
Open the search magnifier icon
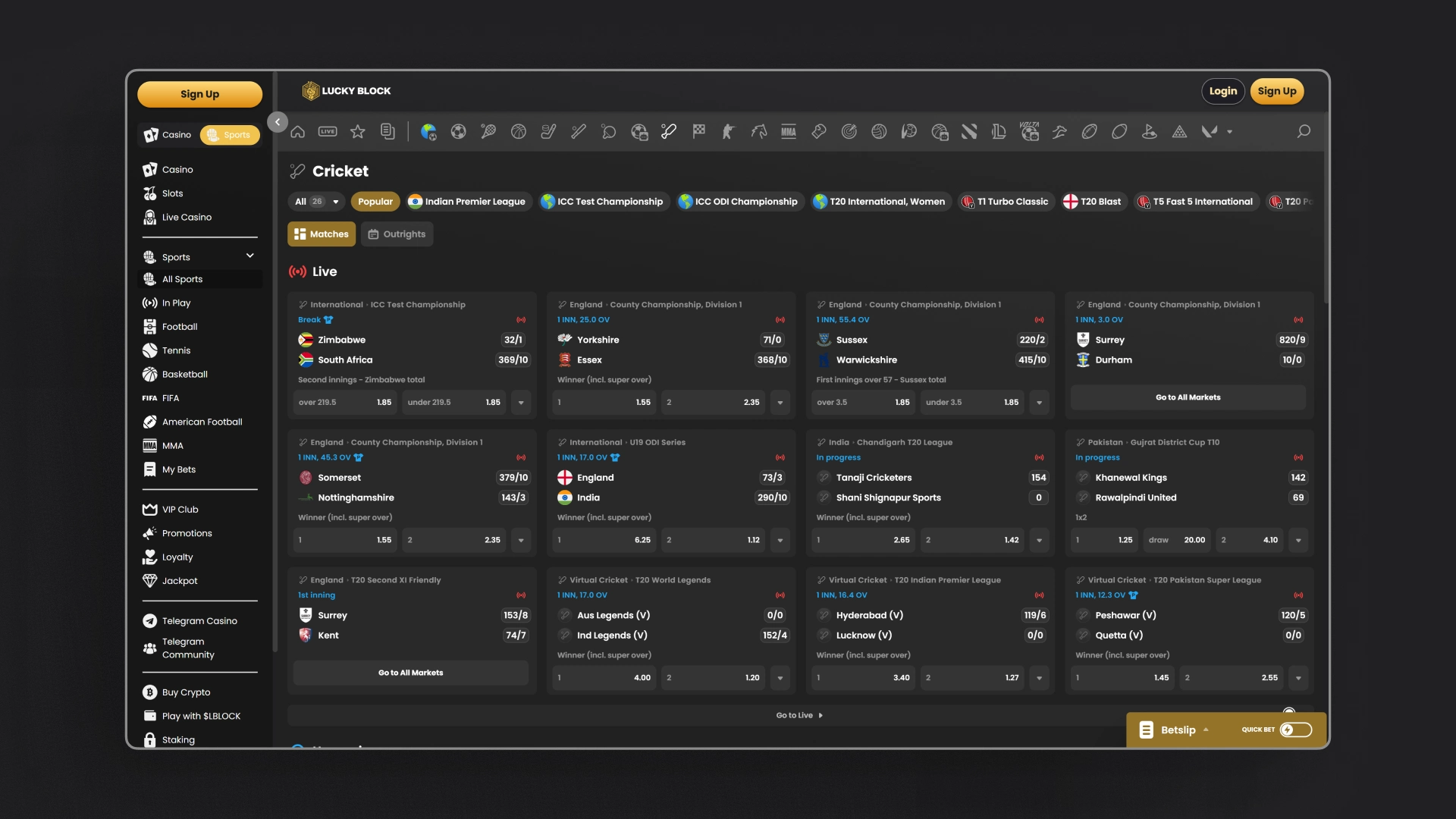(1304, 132)
